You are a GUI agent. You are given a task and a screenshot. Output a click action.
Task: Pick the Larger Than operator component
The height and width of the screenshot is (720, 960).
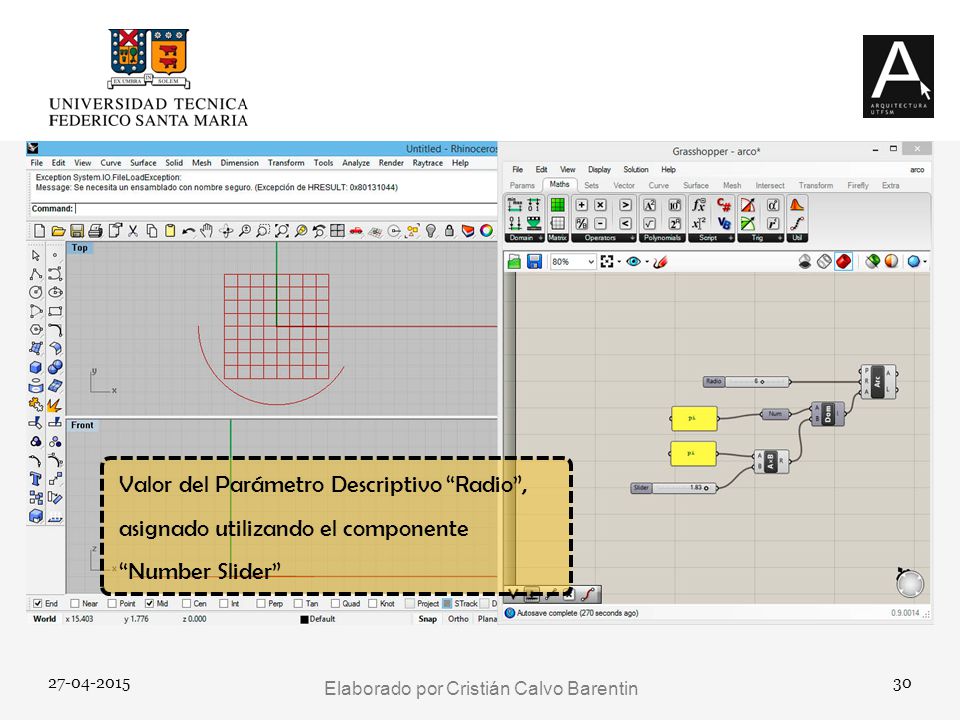(x=625, y=205)
